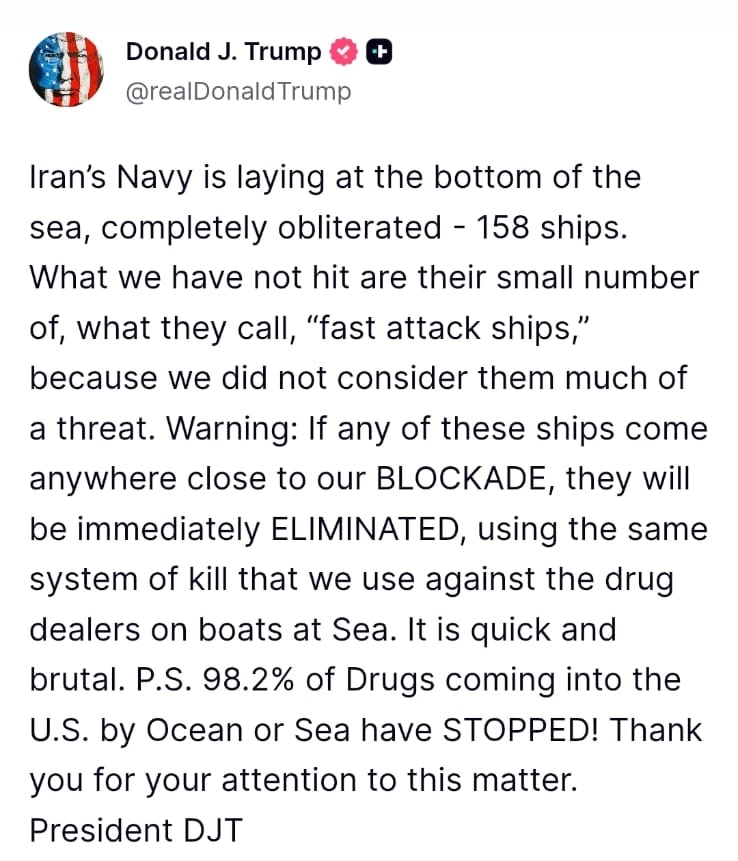
Task: Open the Donald J. Trump display name
Action: (224, 52)
